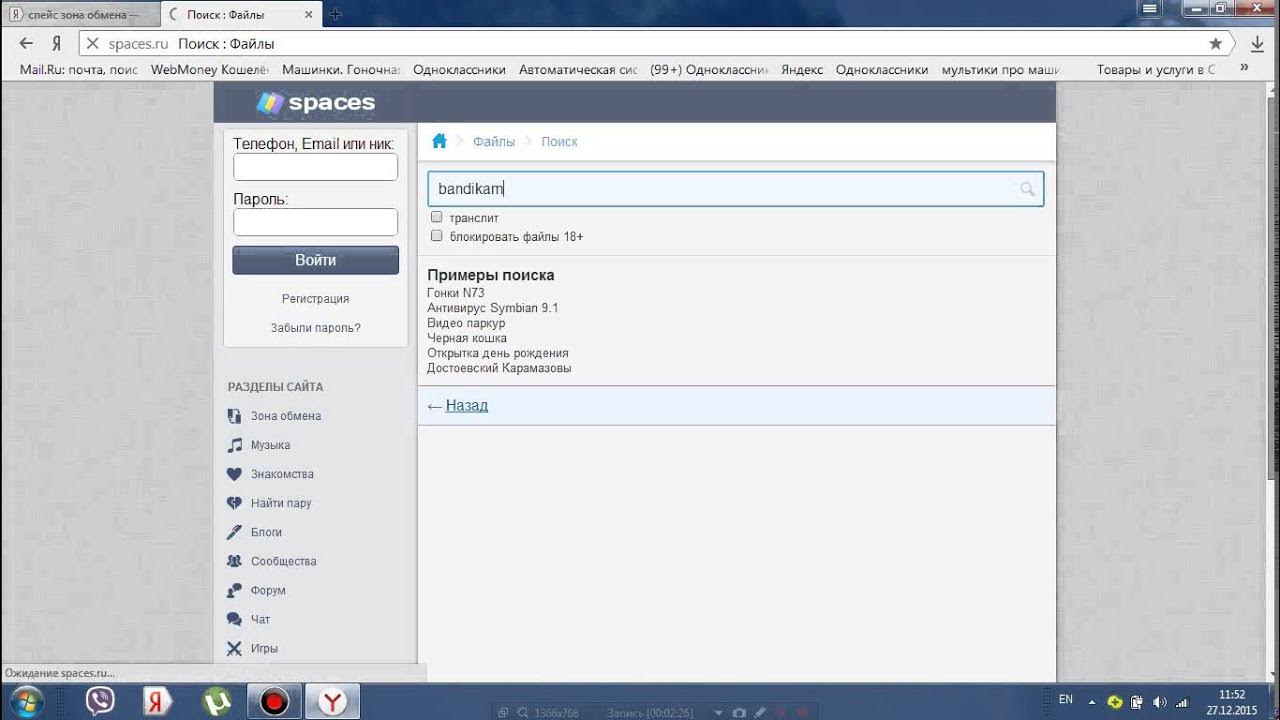Click the Музыка note icon
This screenshot has width=1280, height=720.
(x=234, y=445)
